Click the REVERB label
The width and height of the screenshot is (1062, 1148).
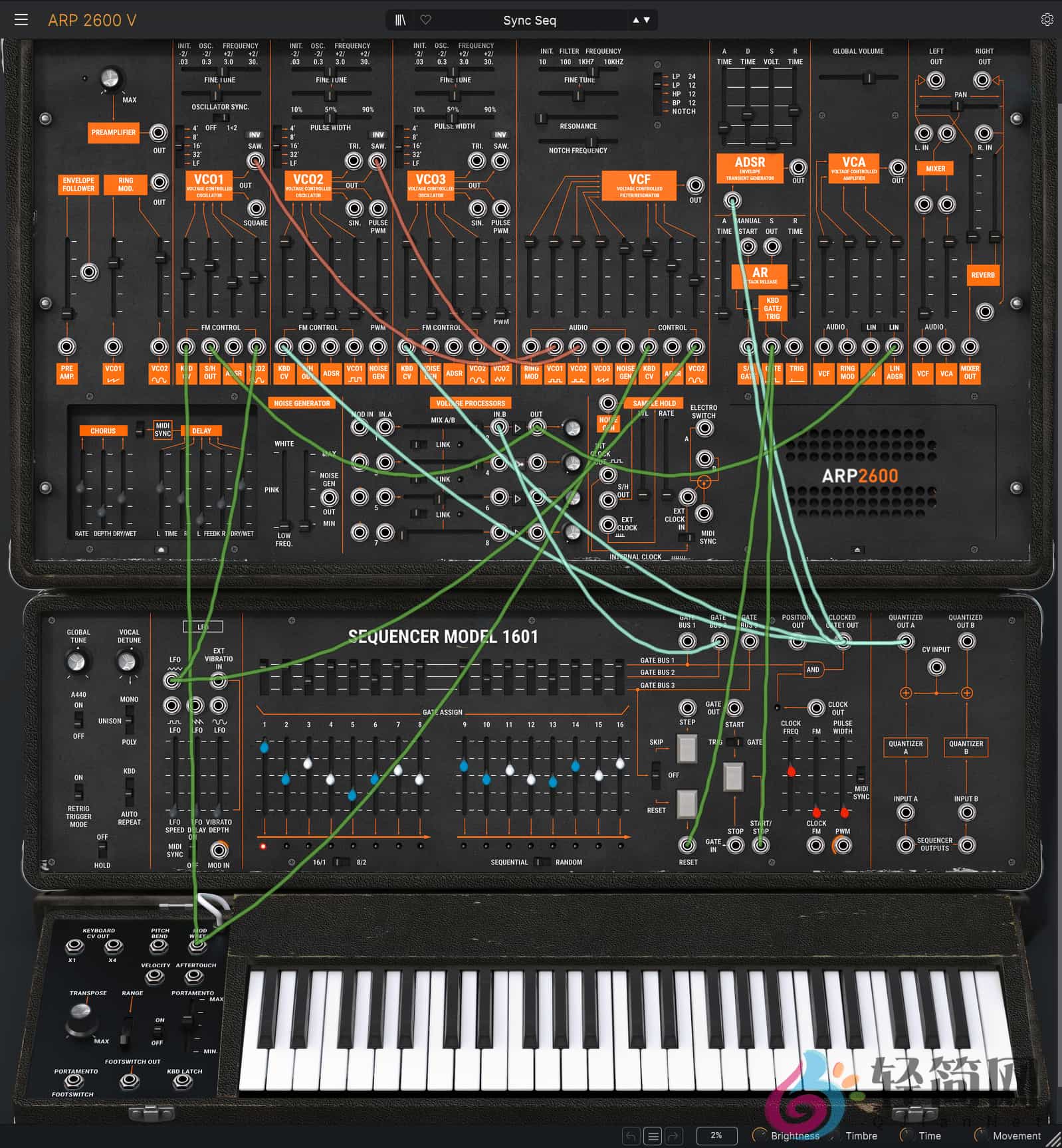pyautogui.click(x=983, y=275)
